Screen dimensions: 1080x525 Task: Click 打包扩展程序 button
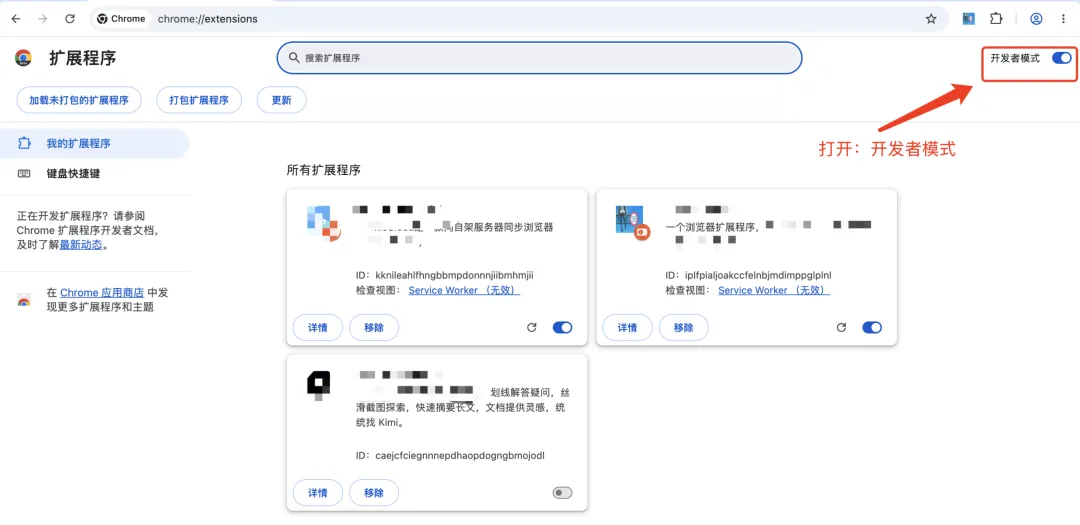[199, 100]
